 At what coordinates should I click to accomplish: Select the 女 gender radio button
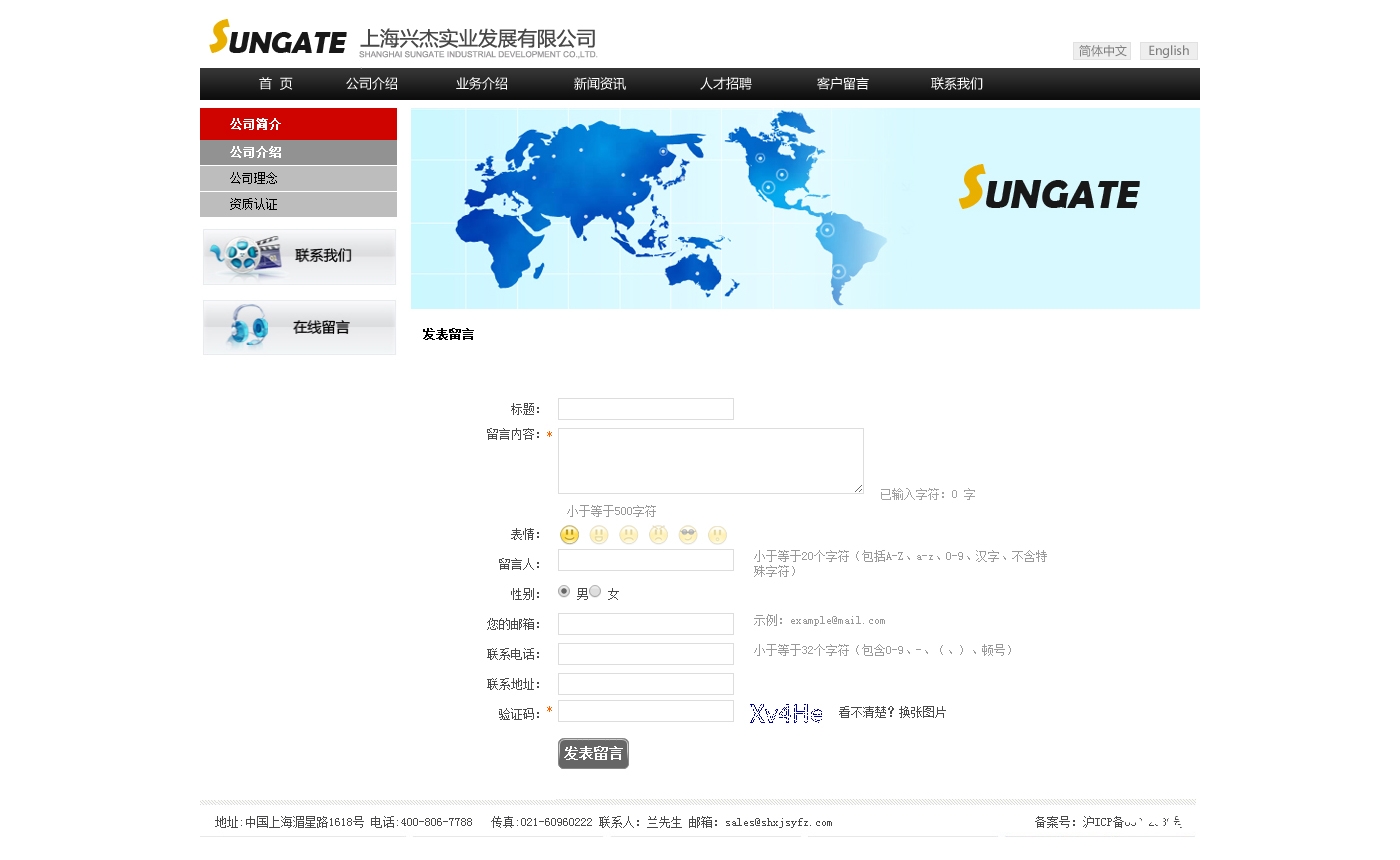pos(595,591)
